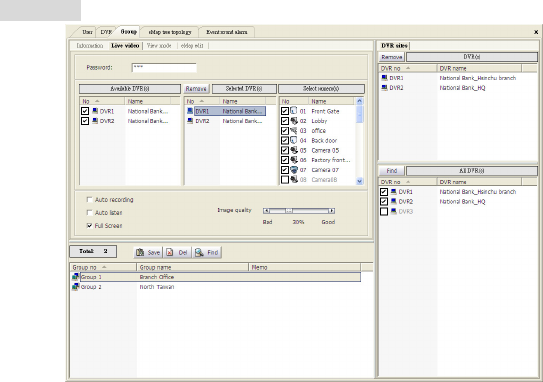Screen dimensions: 543x382
Task: Click Remove button in DVR sites panel
Action: [x=392, y=57]
